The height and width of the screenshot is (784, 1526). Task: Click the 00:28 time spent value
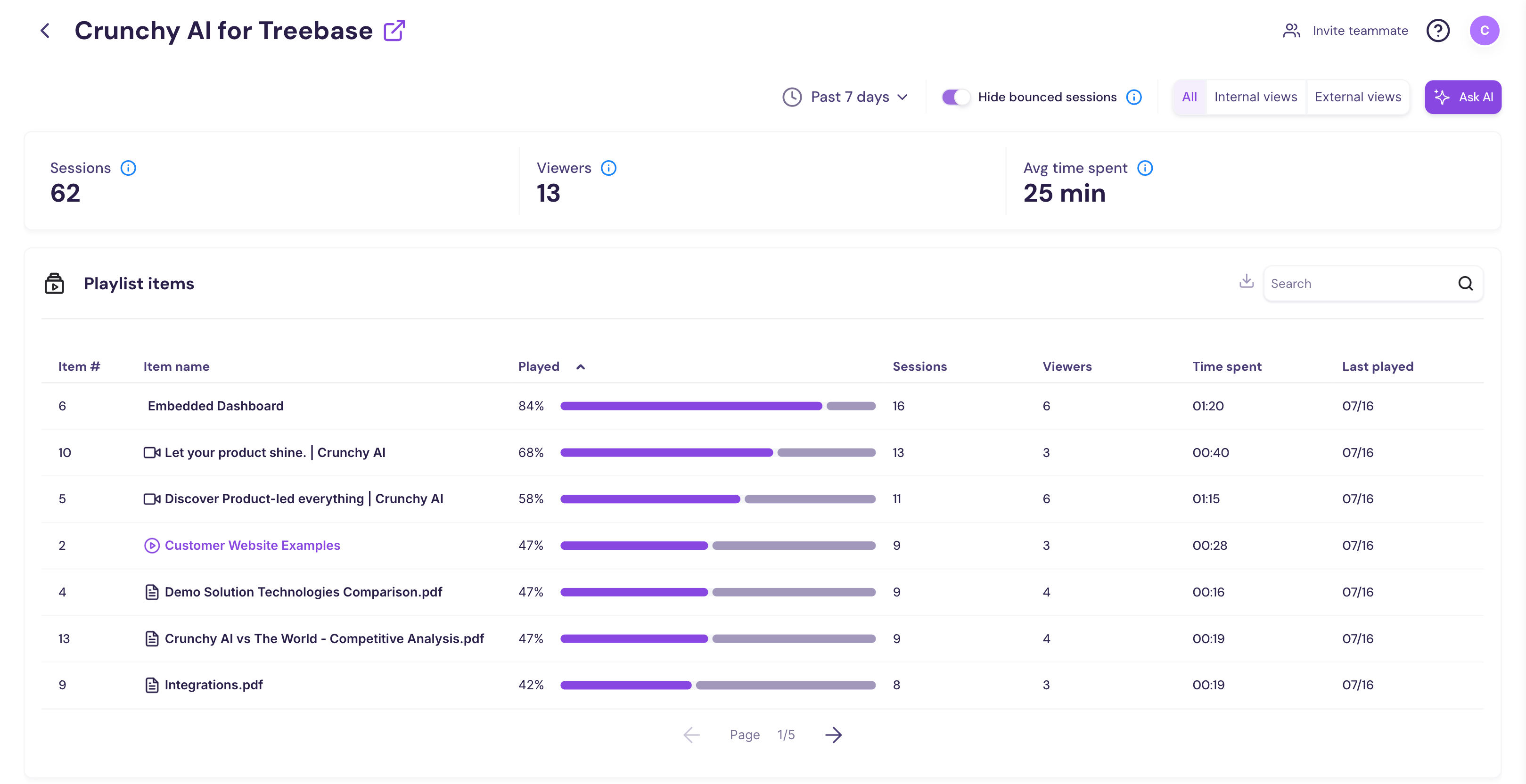pos(1210,546)
